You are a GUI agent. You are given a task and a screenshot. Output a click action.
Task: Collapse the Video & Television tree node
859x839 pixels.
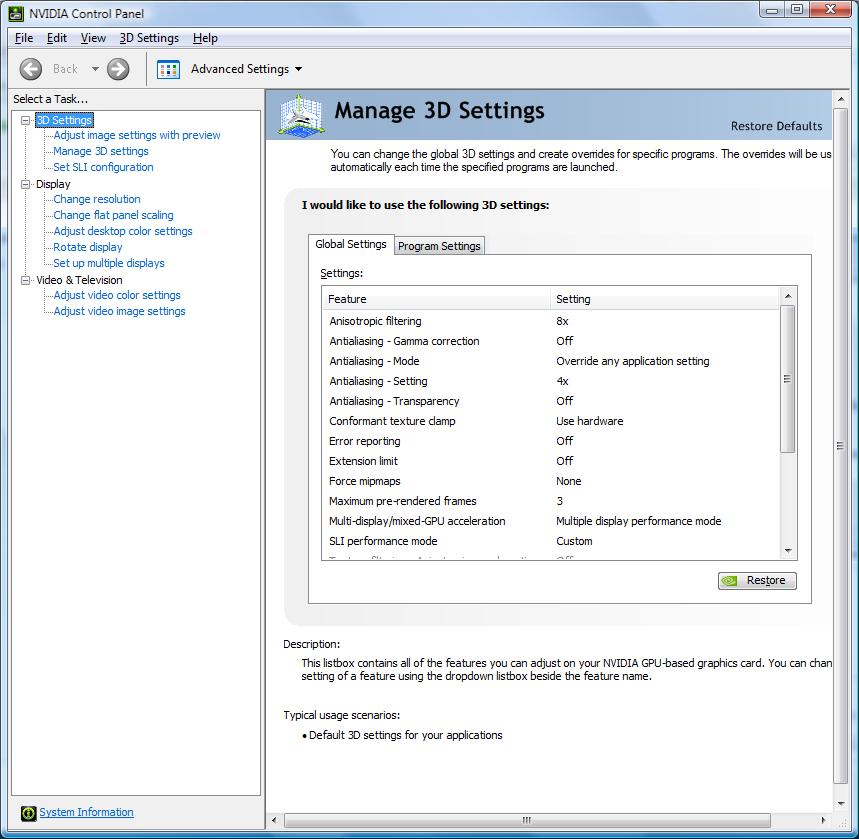click(x=25, y=280)
